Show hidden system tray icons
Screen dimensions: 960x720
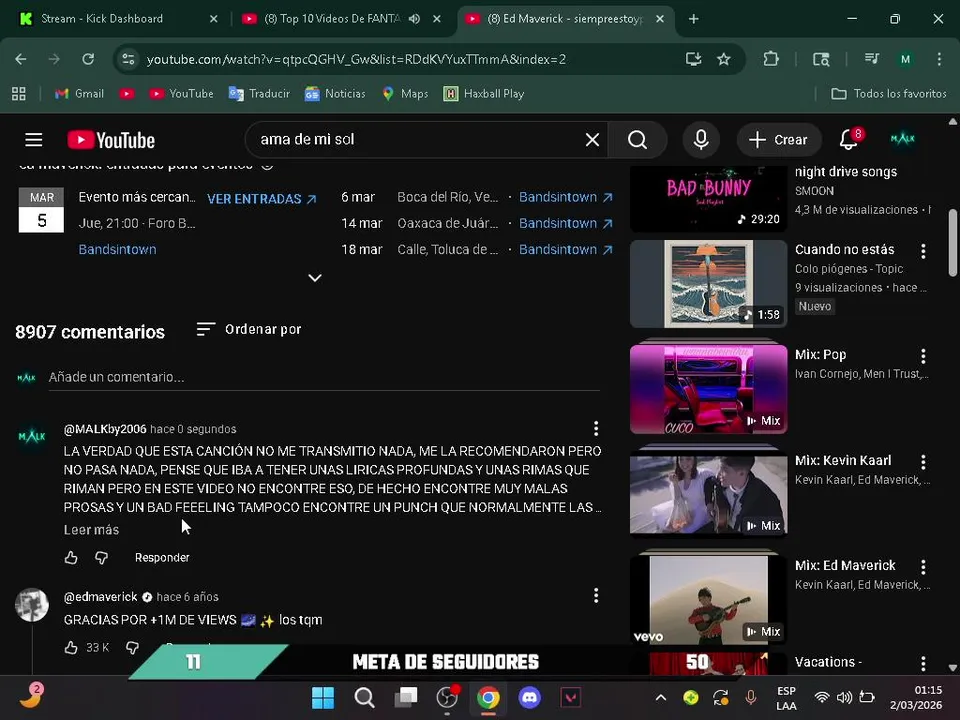click(661, 697)
